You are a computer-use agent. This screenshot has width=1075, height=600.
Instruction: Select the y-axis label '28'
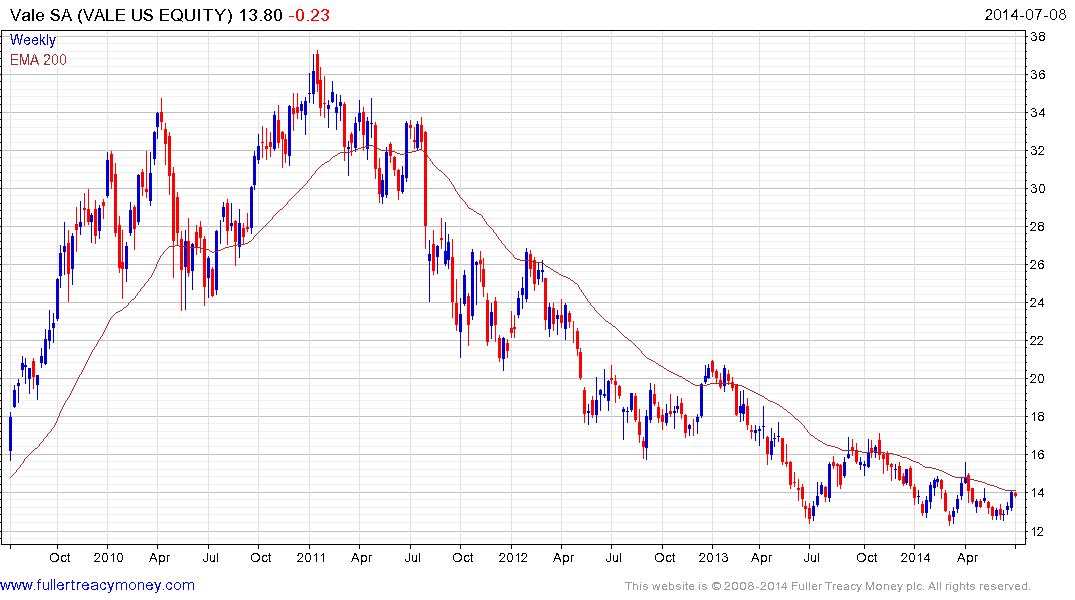(x=1038, y=227)
